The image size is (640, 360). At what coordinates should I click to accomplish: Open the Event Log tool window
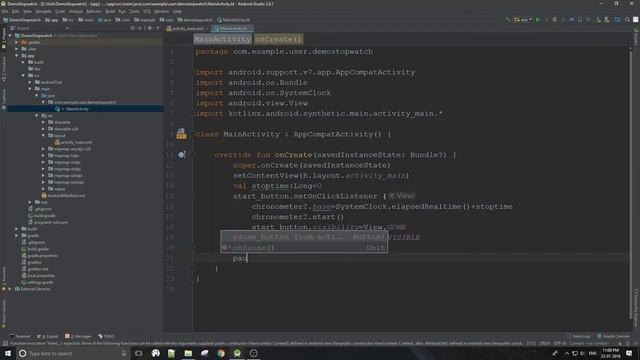(x=578, y=336)
